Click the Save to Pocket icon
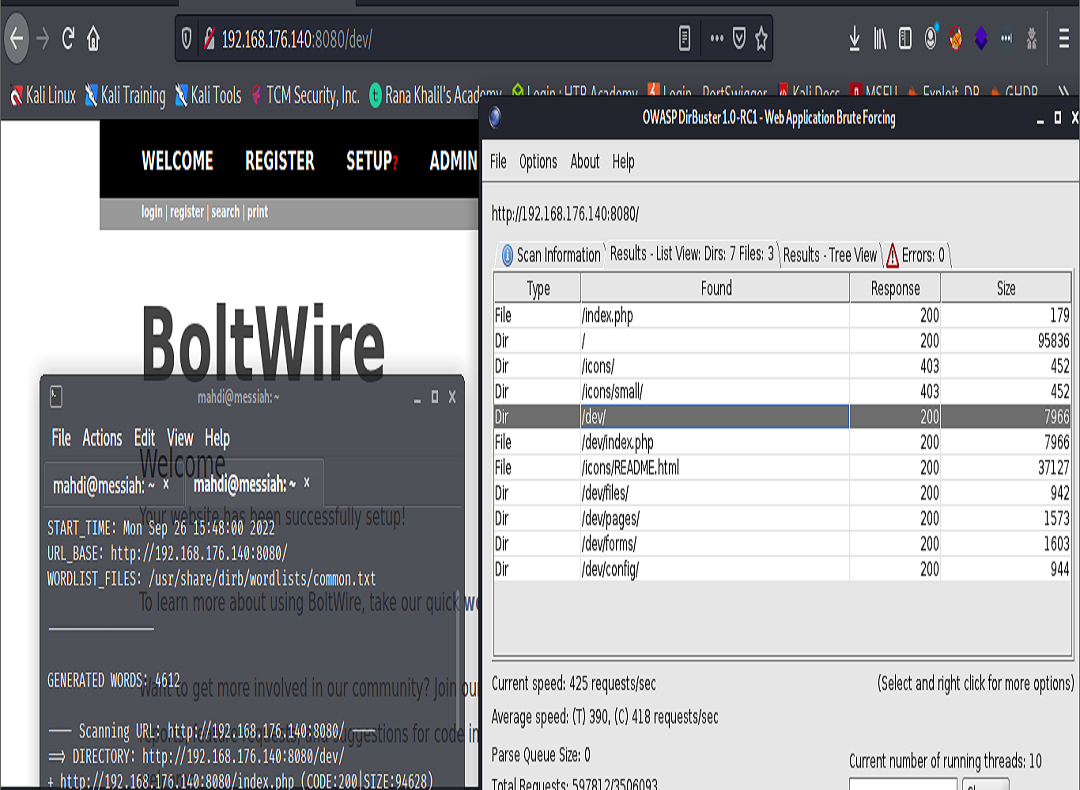This screenshot has width=1080, height=790. point(739,39)
